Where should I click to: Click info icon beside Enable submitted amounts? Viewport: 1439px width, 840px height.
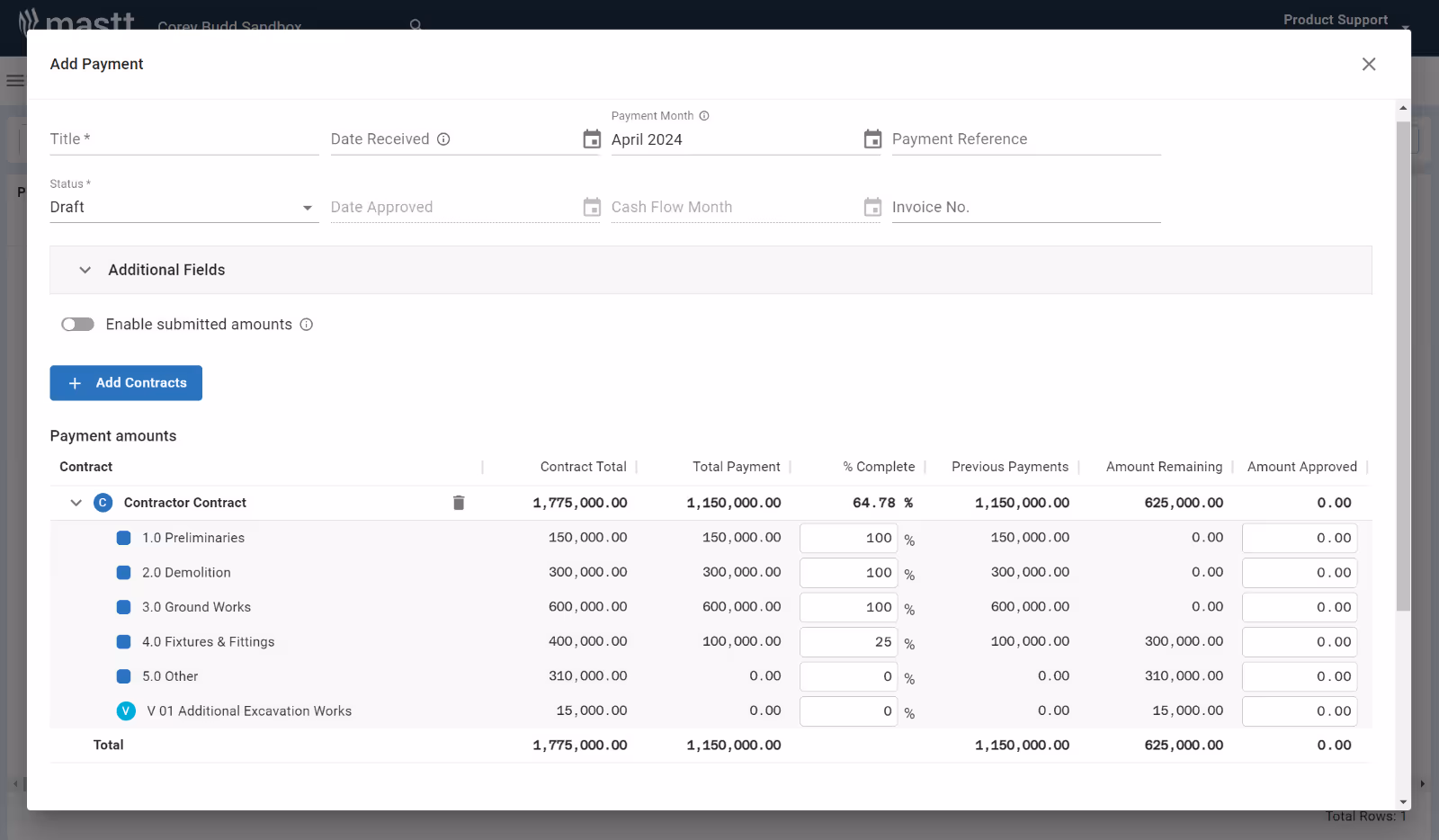pyautogui.click(x=306, y=325)
